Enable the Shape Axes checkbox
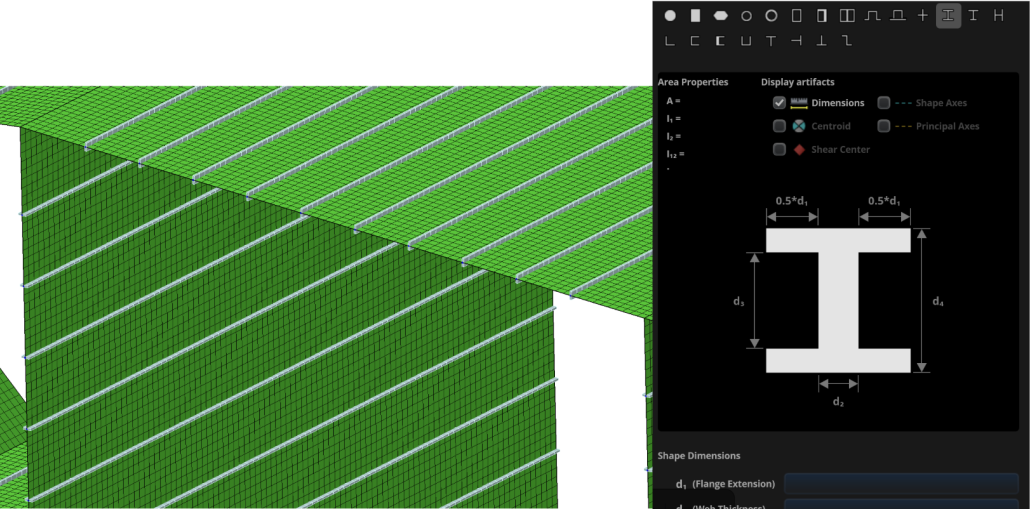This screenshot has height=509, width=1030. pyautogui.click(x=884, y=103)
